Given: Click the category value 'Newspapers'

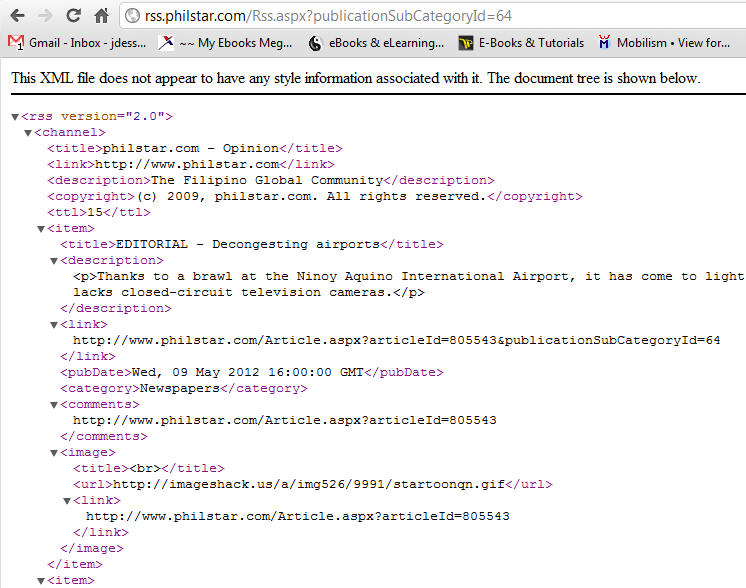Looking at the screenshot, I should (179, 389).
